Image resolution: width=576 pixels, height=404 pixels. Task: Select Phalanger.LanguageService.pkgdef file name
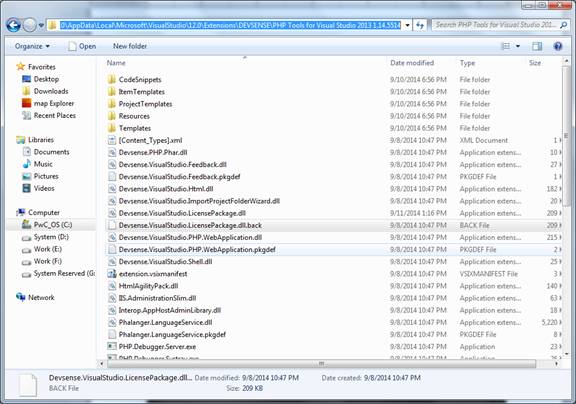(x=172, y=334)
